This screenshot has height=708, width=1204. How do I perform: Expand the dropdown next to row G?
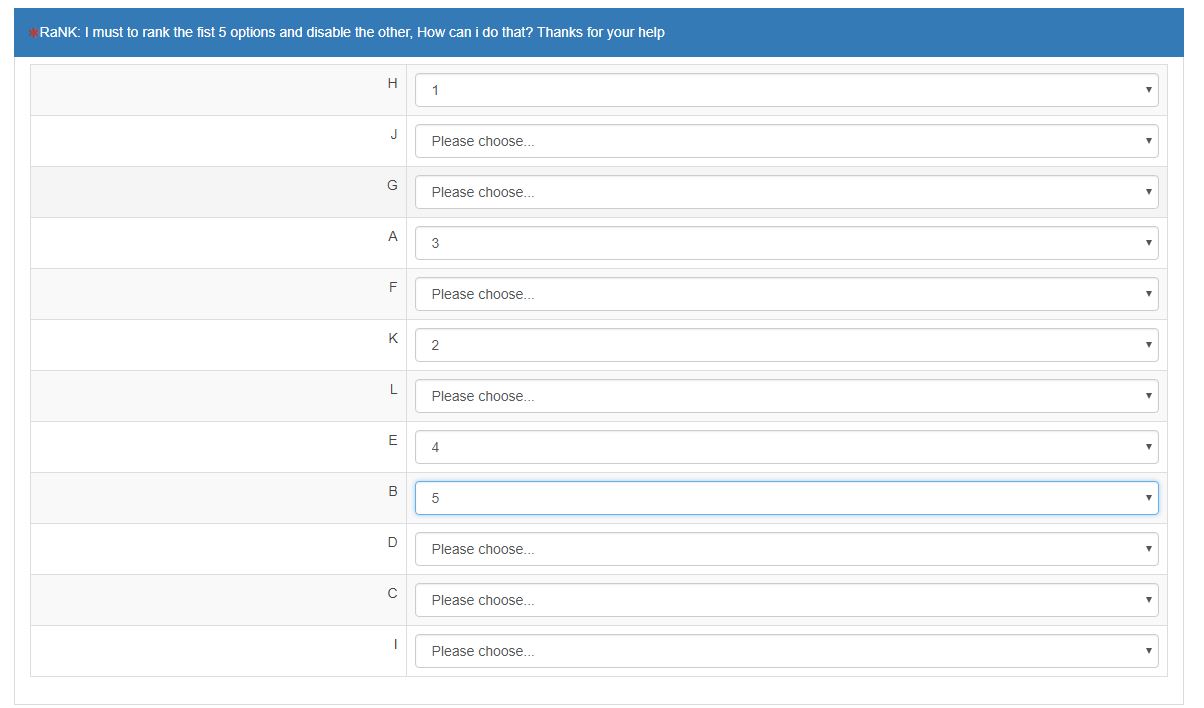click(x=786, y=192)
